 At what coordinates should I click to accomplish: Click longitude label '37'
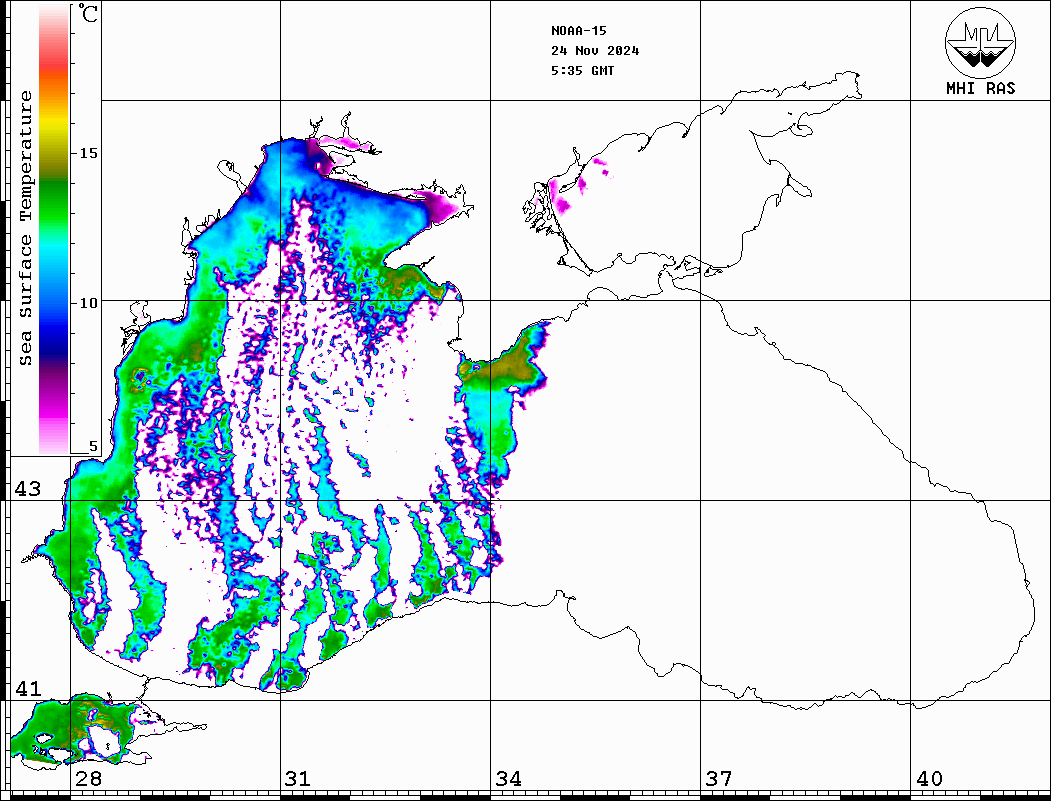[719, 779]
